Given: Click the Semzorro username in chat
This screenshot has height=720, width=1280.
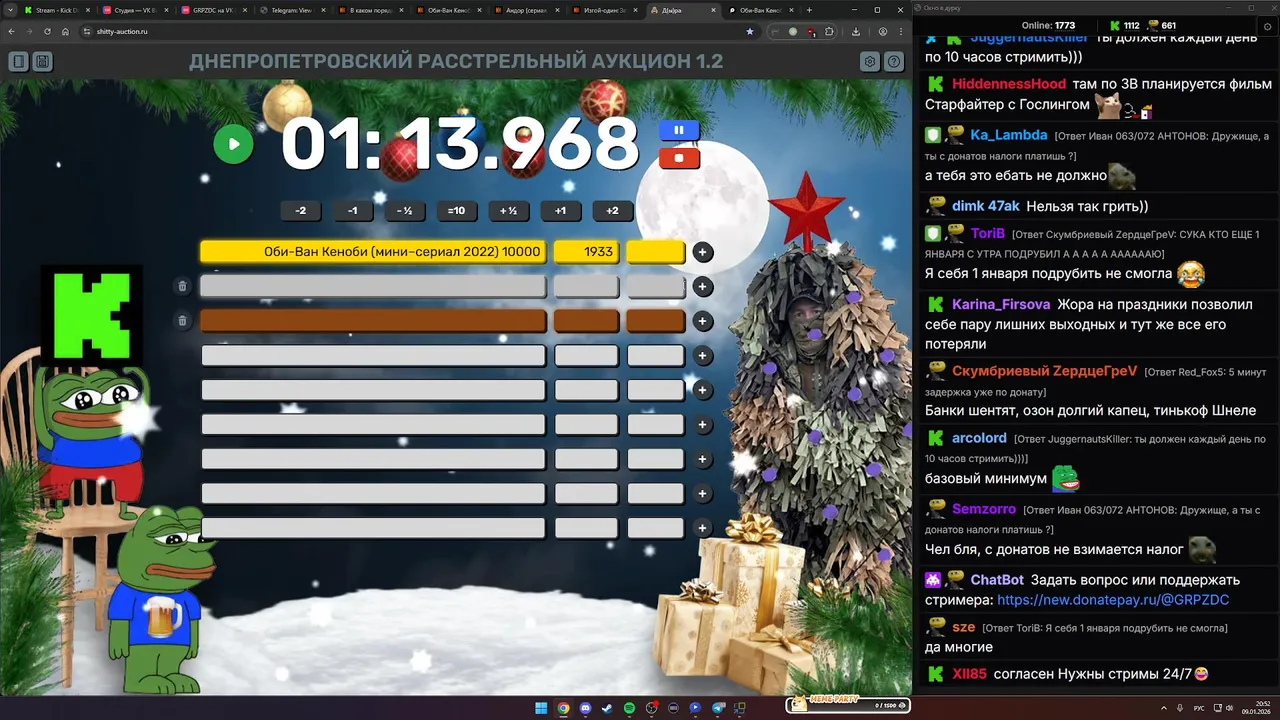Looking at the screenshot, I should (x=984, y=509).
